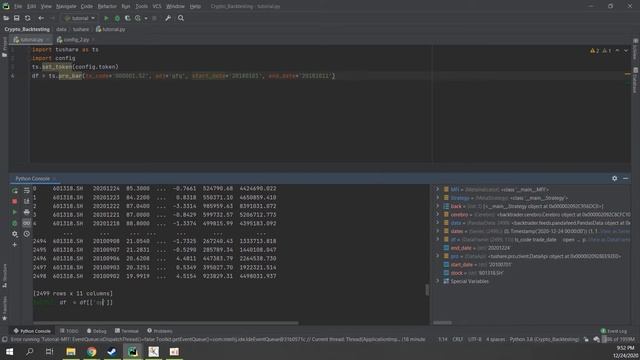
Task: Click the memory usage indicator bar
Action: [x=619, y=339]
